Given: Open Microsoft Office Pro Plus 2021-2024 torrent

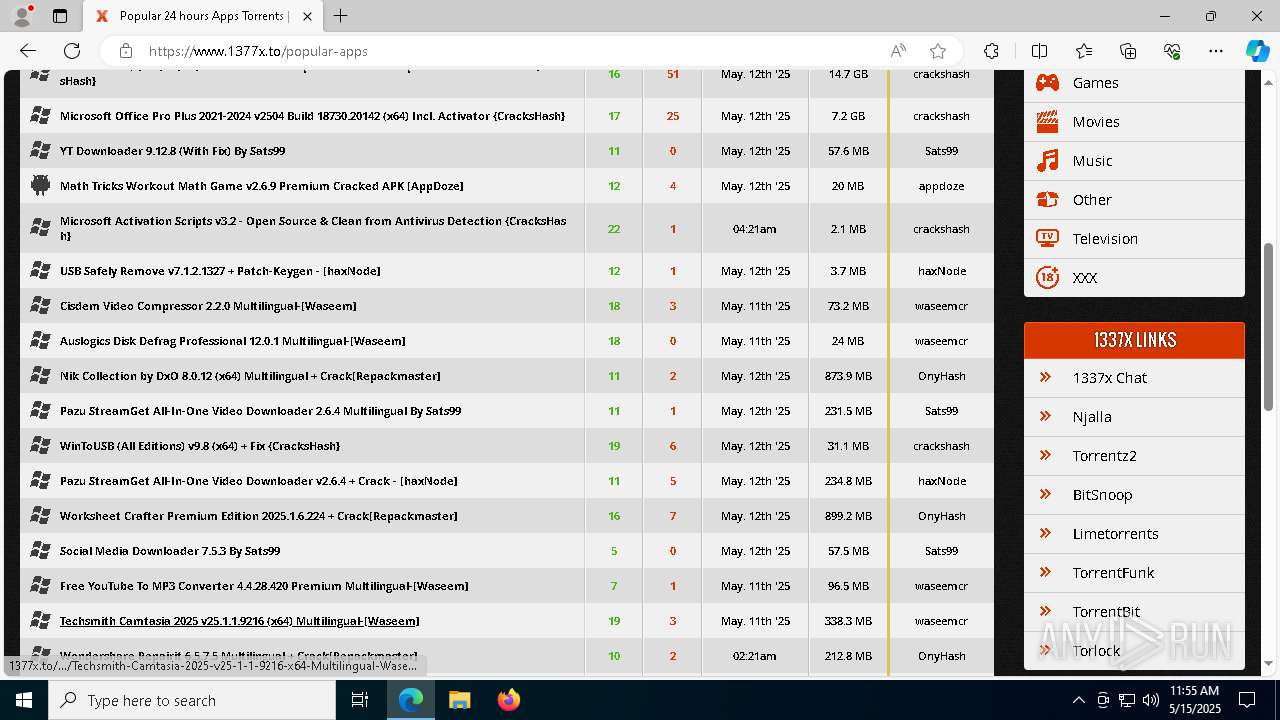Looking at the screenshot, I should [x=312, y=116].
